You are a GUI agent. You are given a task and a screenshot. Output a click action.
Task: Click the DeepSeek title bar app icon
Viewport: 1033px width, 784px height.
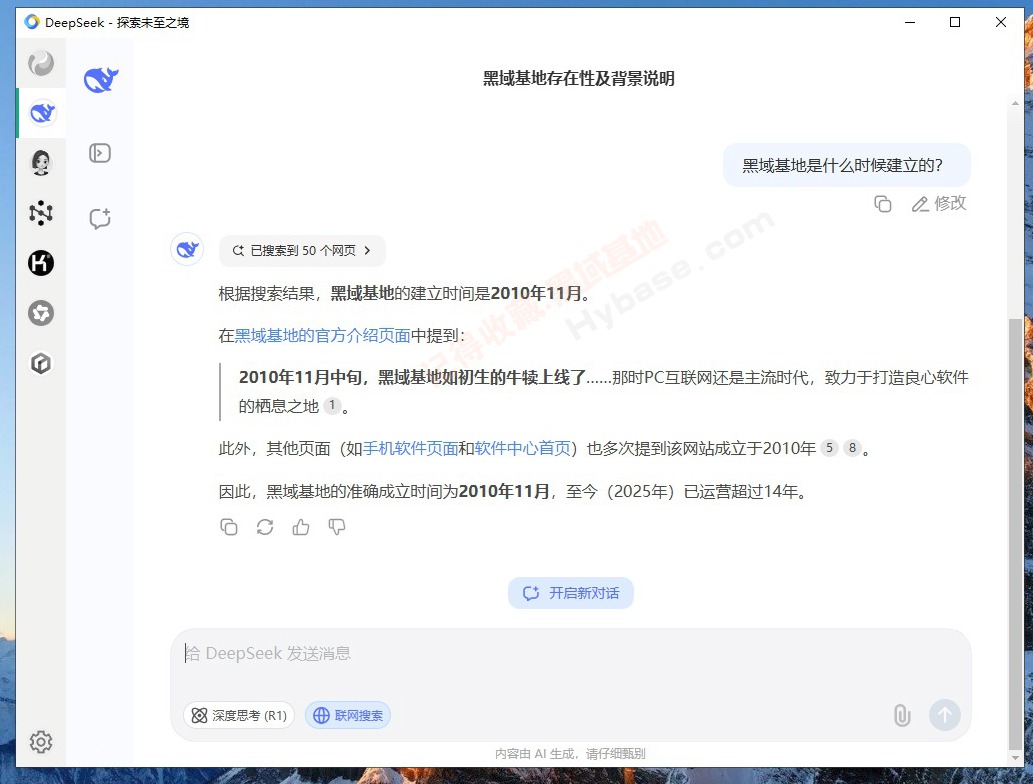(32, 22)
